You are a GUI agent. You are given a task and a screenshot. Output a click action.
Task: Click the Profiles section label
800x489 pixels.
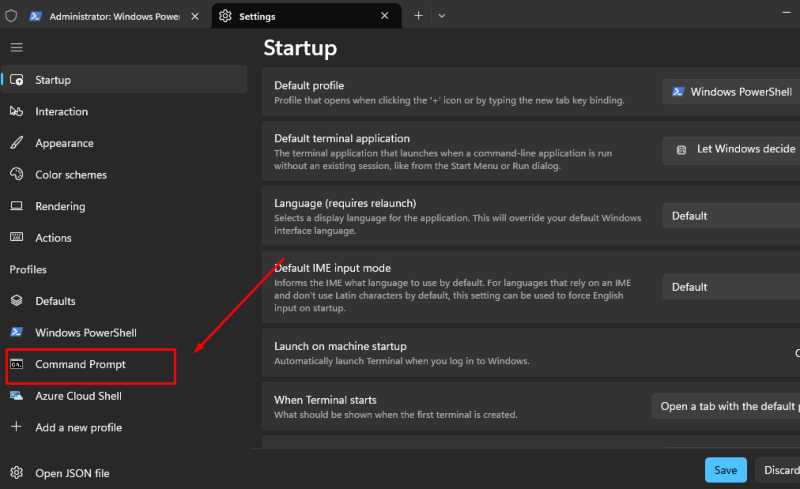[28, 270]
